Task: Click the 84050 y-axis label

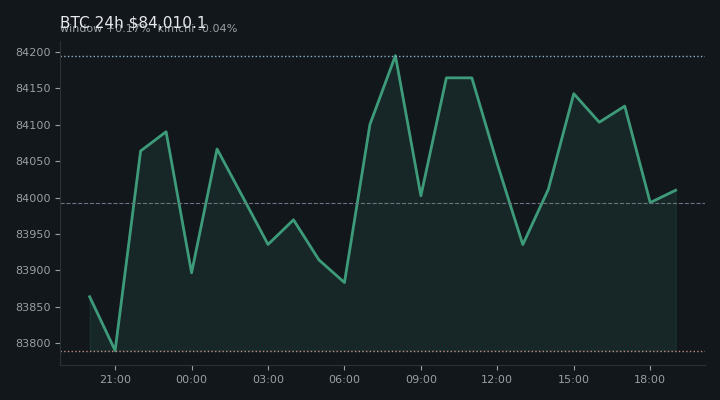Action: click(33, 161)
